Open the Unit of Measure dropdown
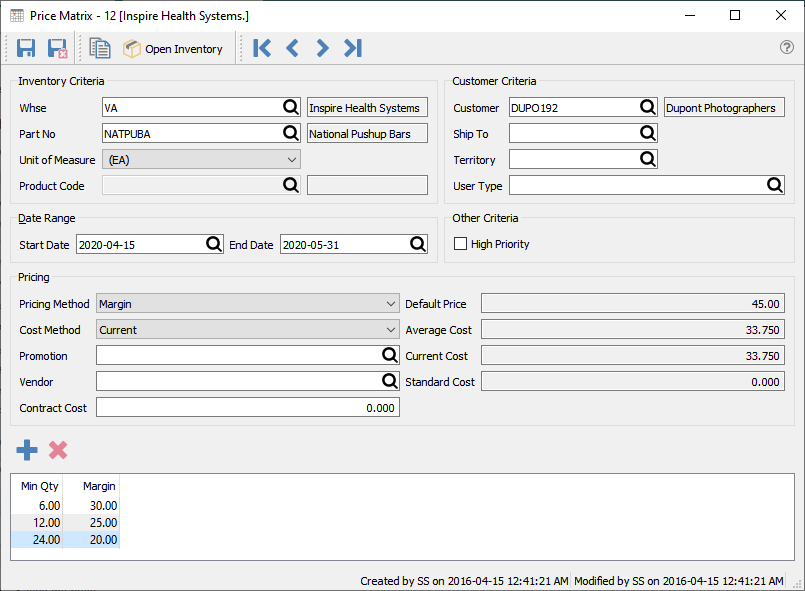 point(291,160)
